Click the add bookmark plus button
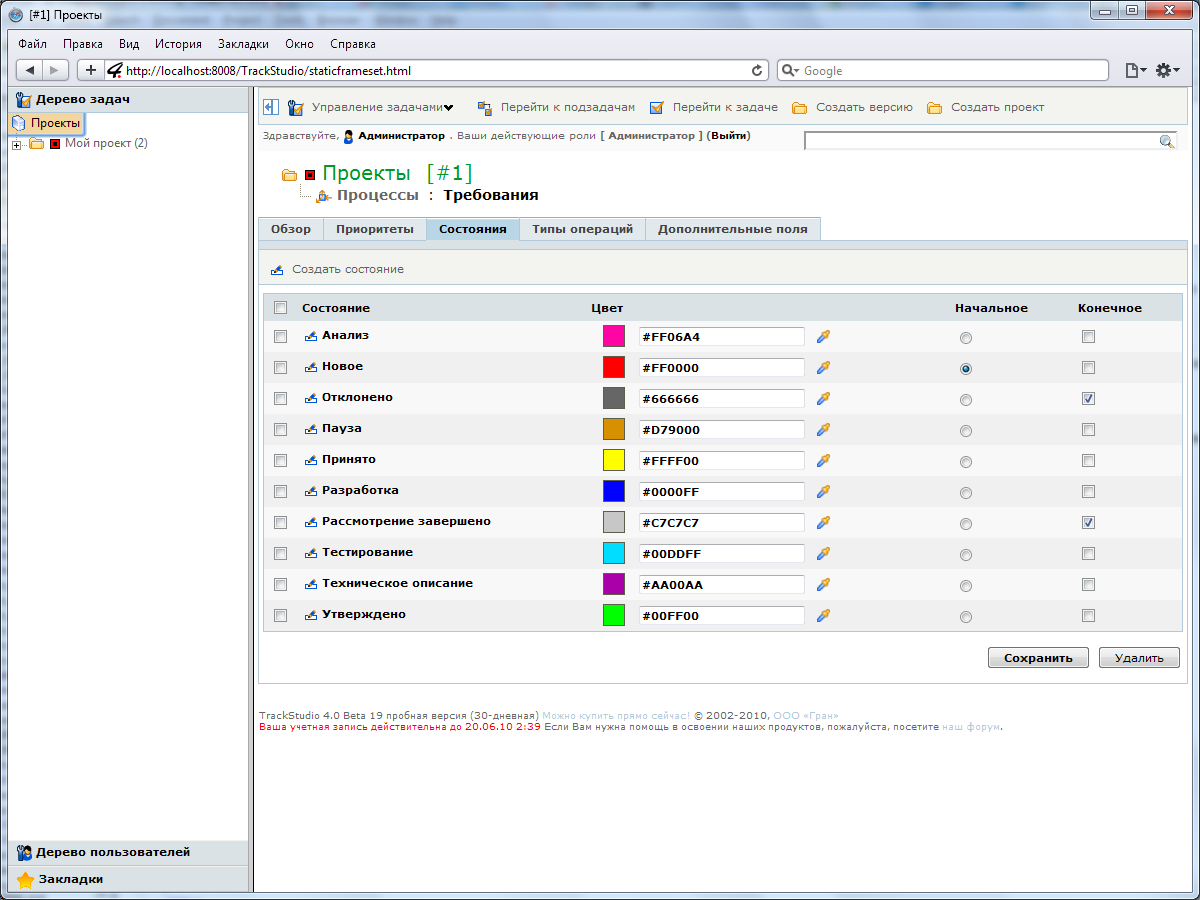The image size is (1200, 900). [91, 70]
